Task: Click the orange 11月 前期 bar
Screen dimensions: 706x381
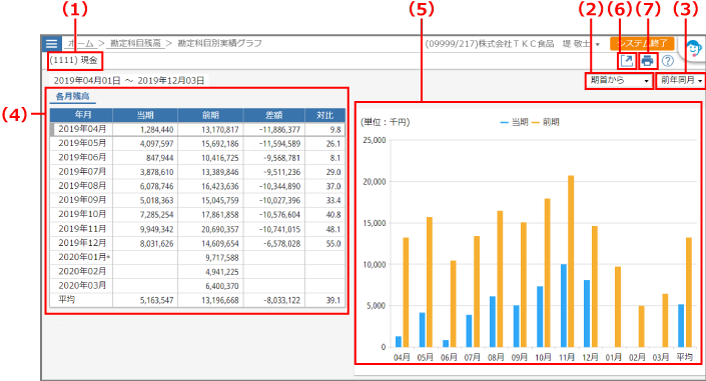Action: coord(571,261)
